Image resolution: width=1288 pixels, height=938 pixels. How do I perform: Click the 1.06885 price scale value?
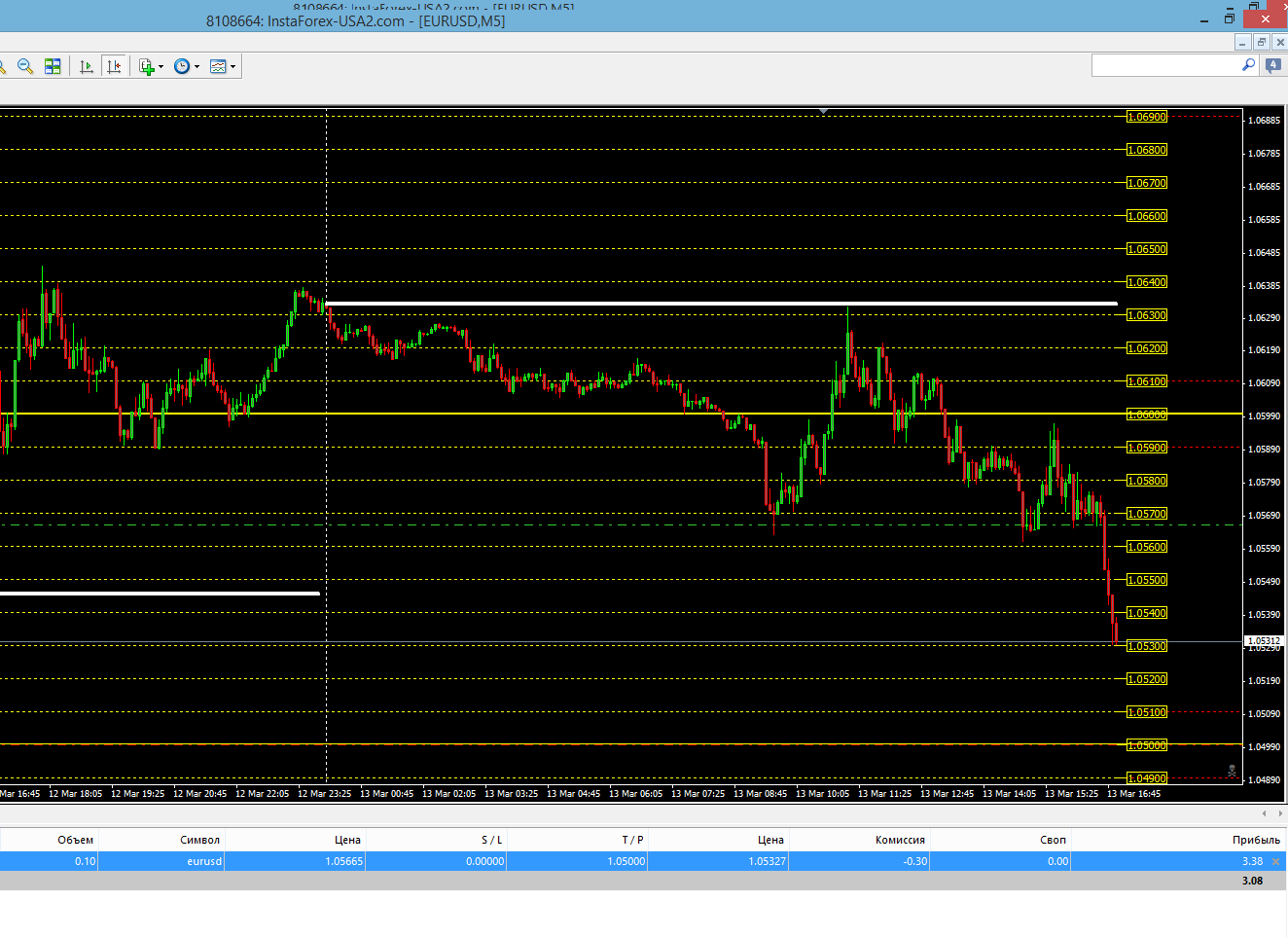click(x=1265, y=121)
